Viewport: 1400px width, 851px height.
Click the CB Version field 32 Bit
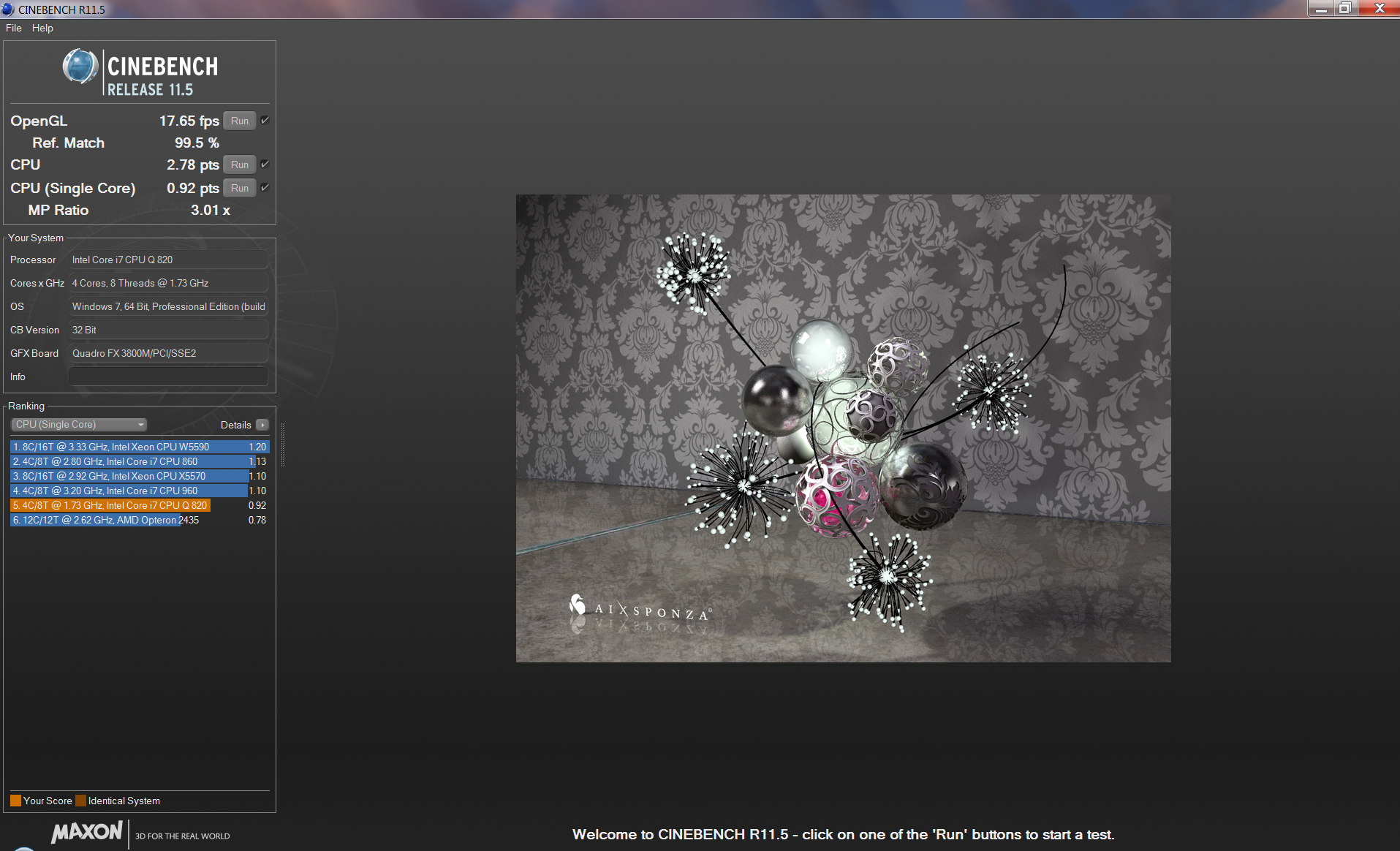tap(169, 330)
